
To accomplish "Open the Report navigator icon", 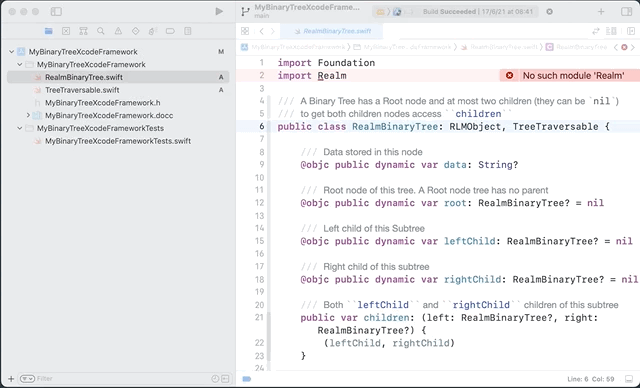I will (x=188, y=31).
